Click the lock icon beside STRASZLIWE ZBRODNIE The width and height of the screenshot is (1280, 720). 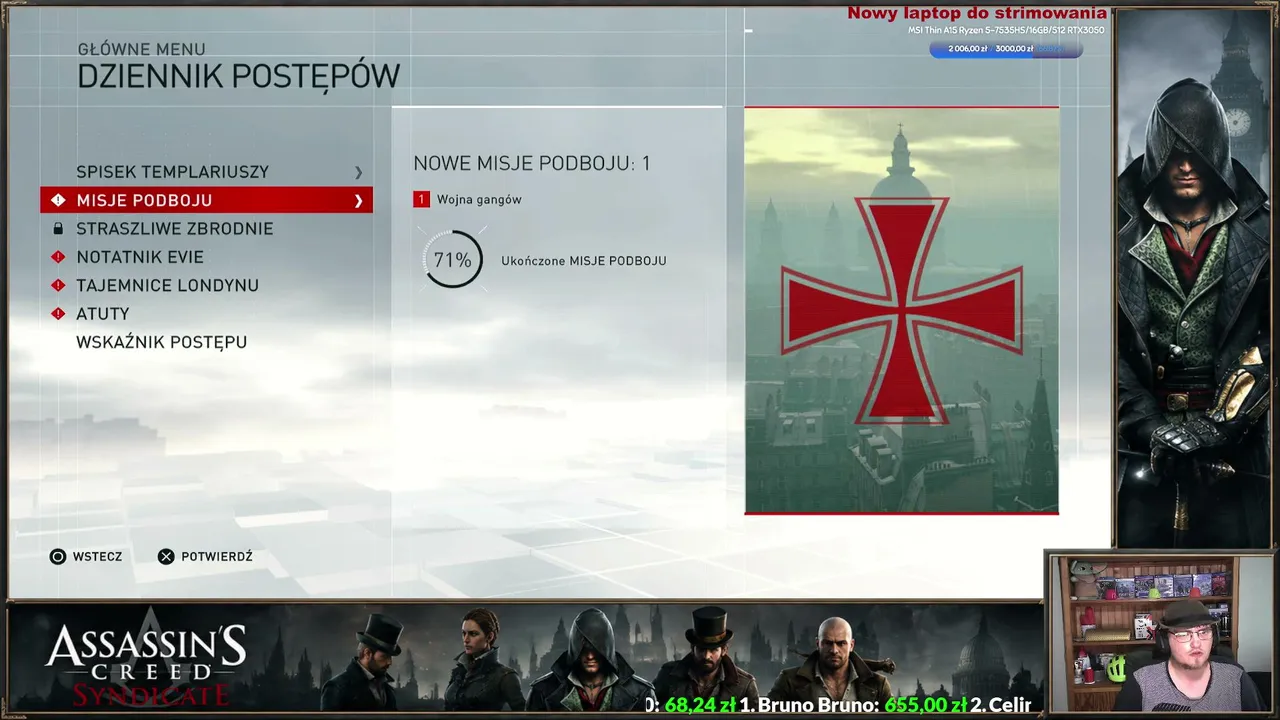point(58,229)
